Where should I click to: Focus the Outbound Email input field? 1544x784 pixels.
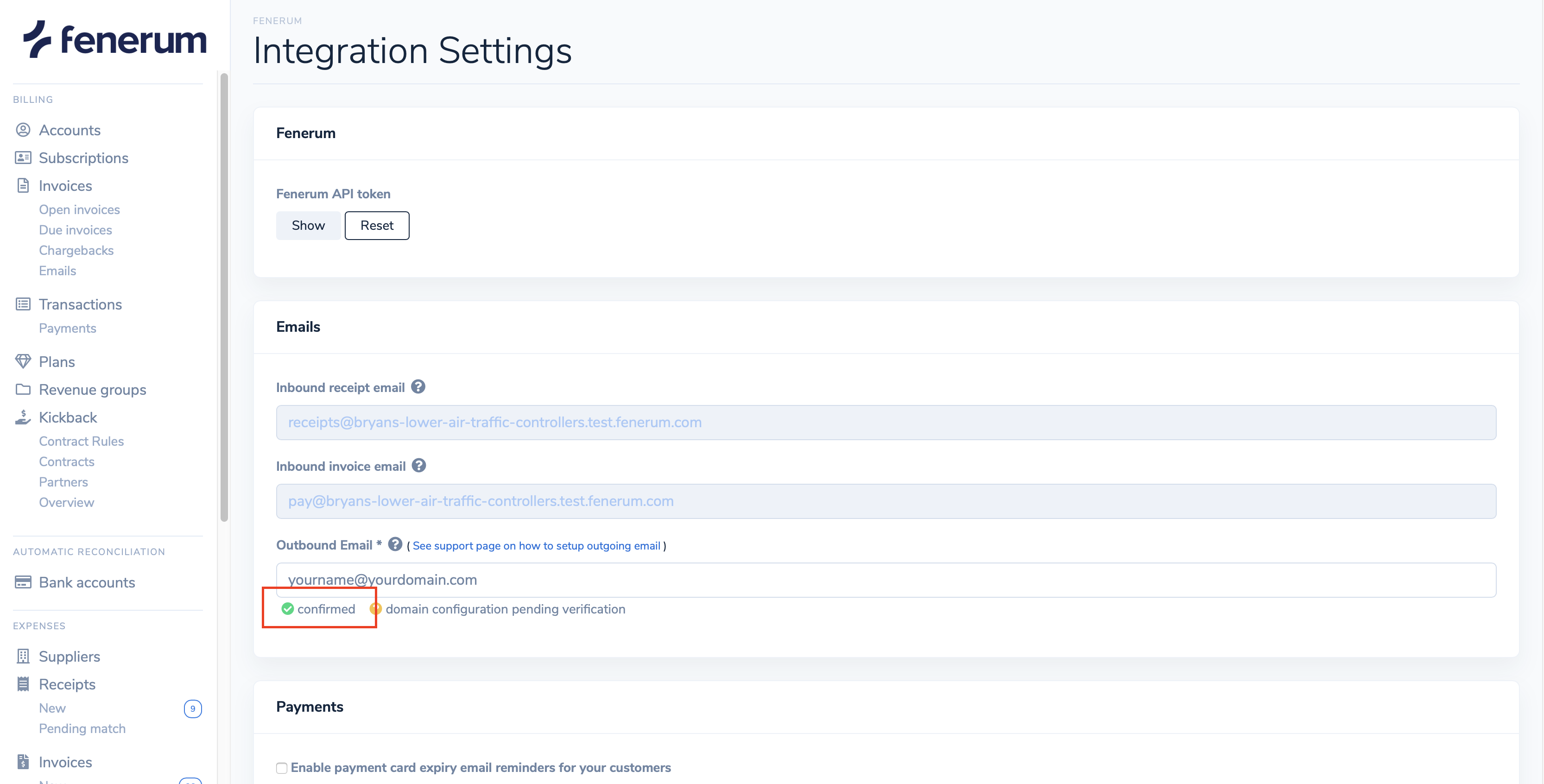tap(886, 580)
